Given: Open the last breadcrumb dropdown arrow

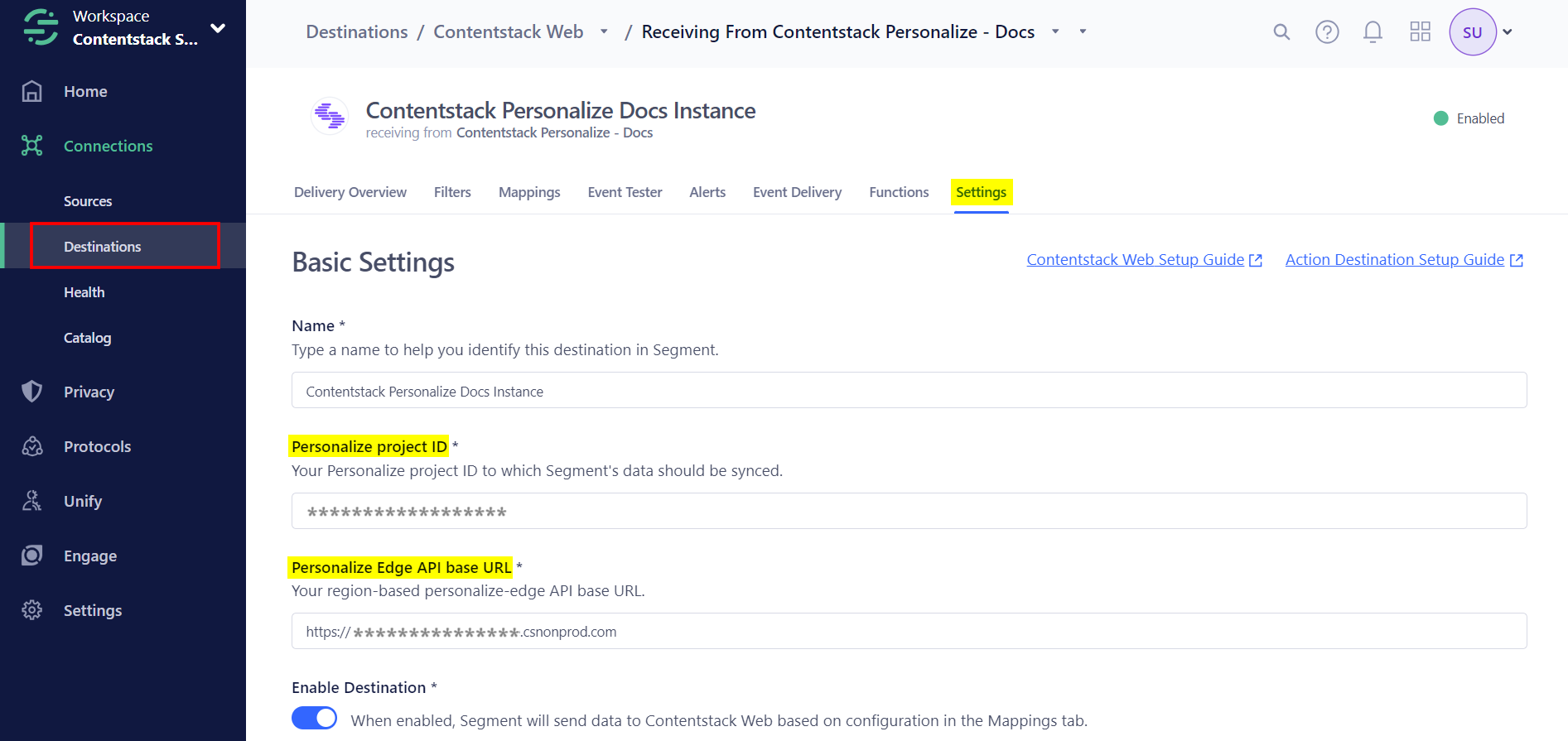Looking at the screenshot, I should 1083,31.
